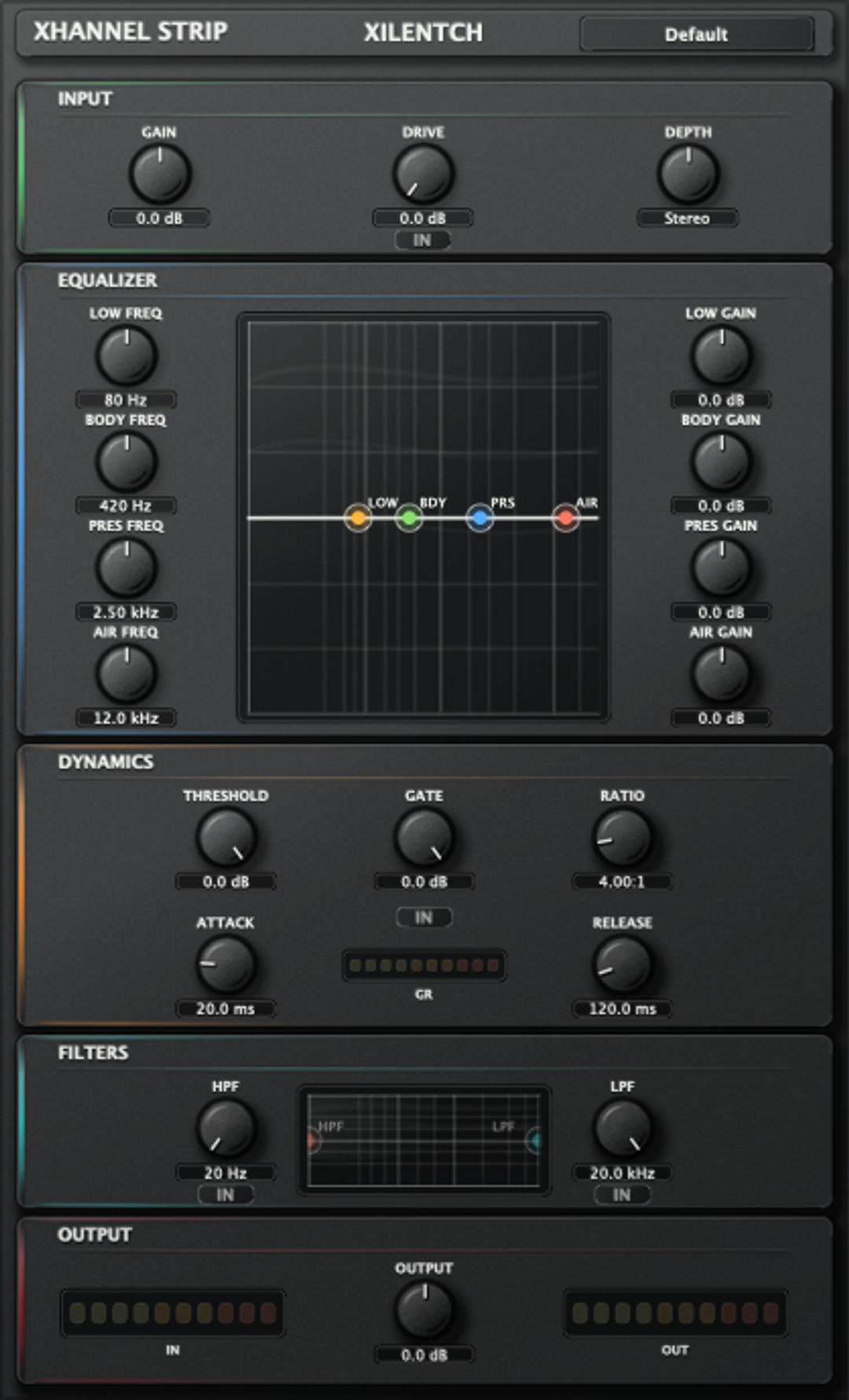This screenshot has height=1400, width=849.
Task: Click the OUT level meter
Action: tap(675, 1313)
